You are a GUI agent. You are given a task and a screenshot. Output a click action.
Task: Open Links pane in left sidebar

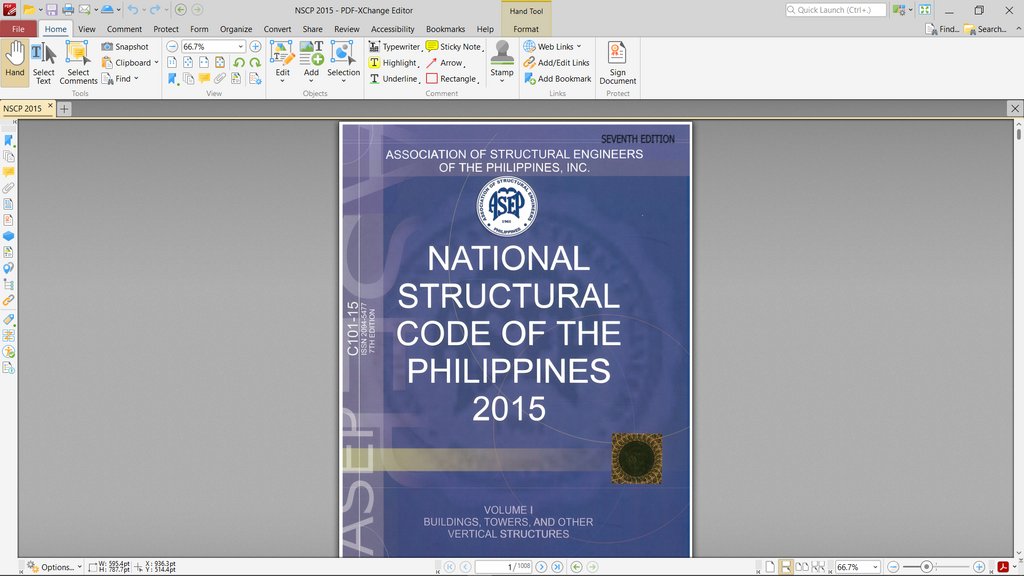(8, 300)
